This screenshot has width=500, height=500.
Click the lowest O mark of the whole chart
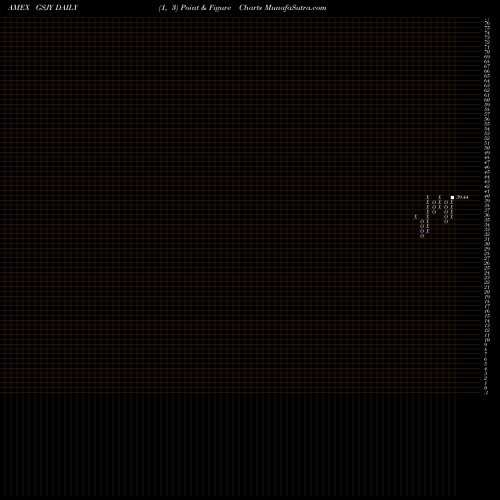point(422,236)
